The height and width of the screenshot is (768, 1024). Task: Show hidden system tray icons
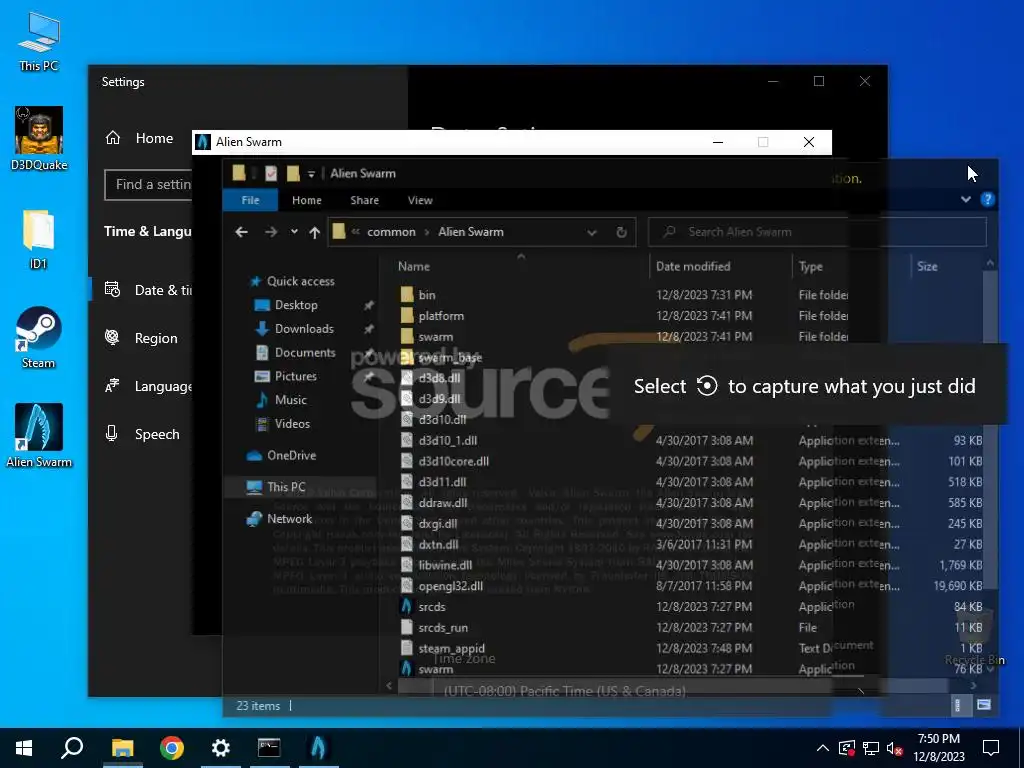point(823,748)
